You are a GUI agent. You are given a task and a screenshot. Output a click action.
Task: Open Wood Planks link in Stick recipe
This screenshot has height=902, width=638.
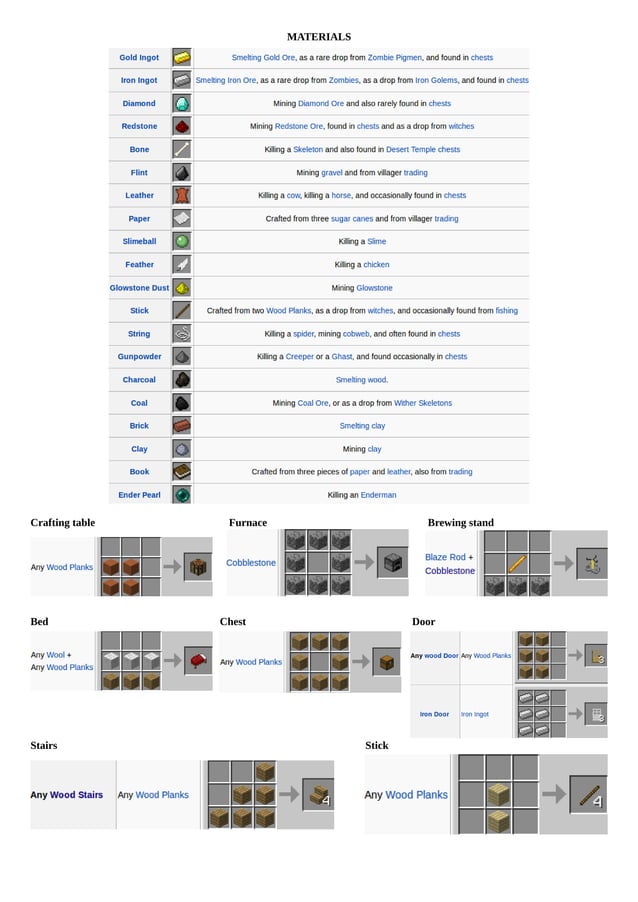coord(417,794)
